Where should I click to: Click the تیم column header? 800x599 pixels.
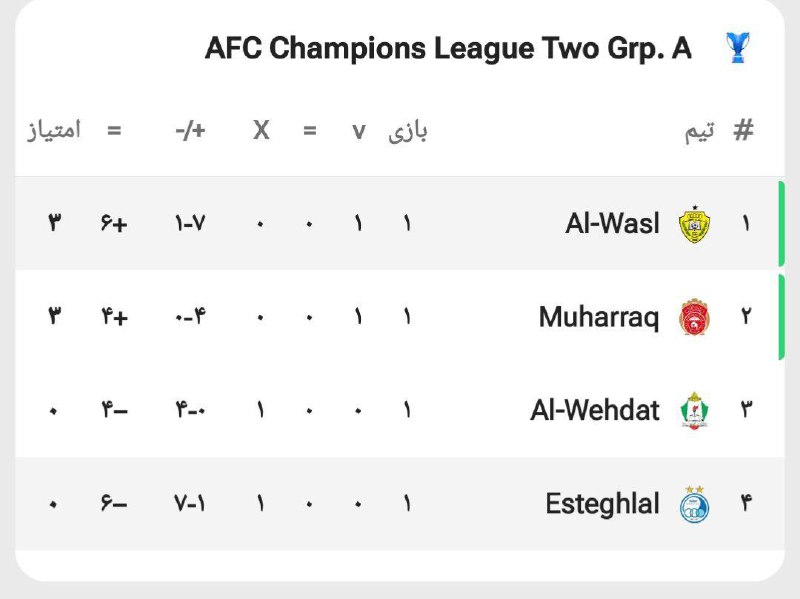[x=700, y=131]
